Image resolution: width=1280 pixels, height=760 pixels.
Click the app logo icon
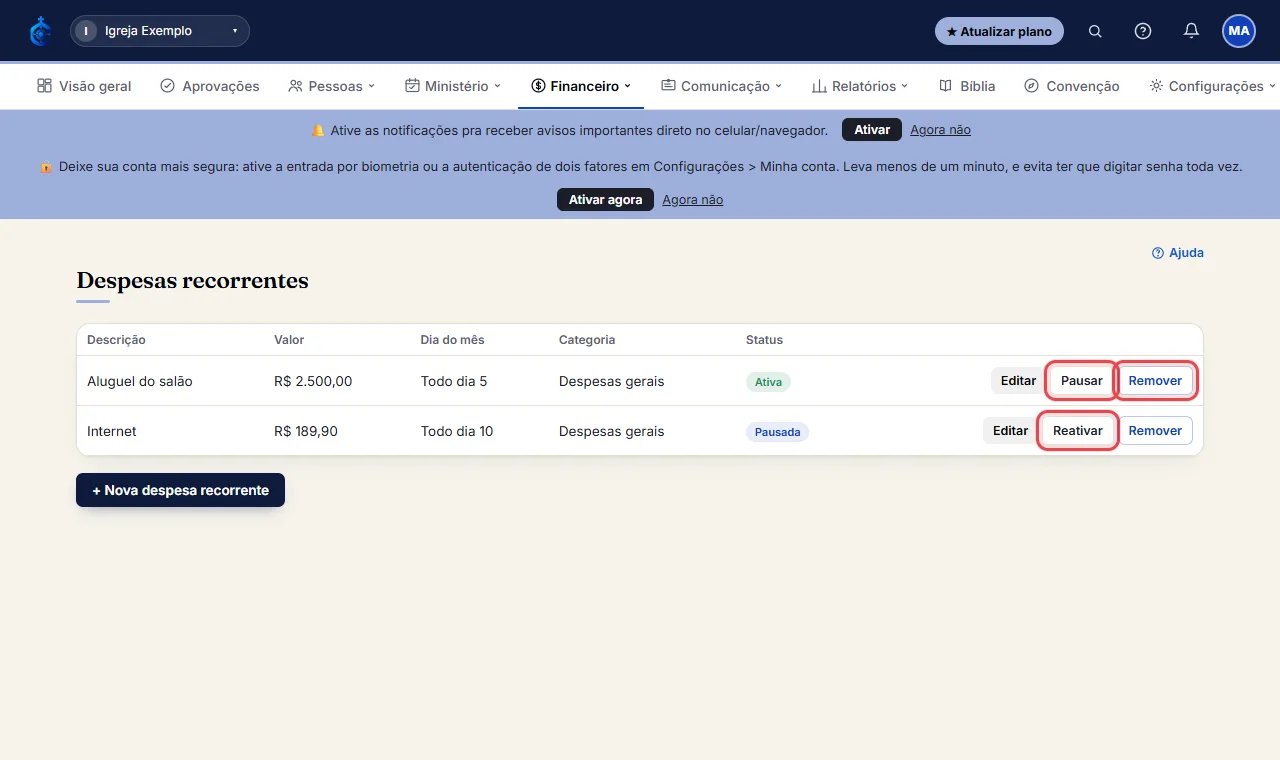(40, 31)
